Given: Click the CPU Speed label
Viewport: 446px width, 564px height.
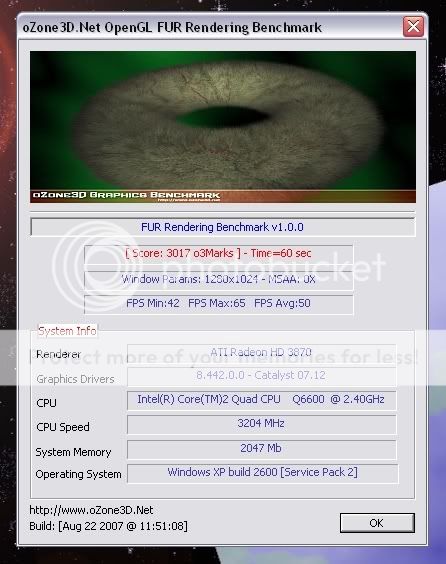Looking at the screenshot, I should point(63,427).
